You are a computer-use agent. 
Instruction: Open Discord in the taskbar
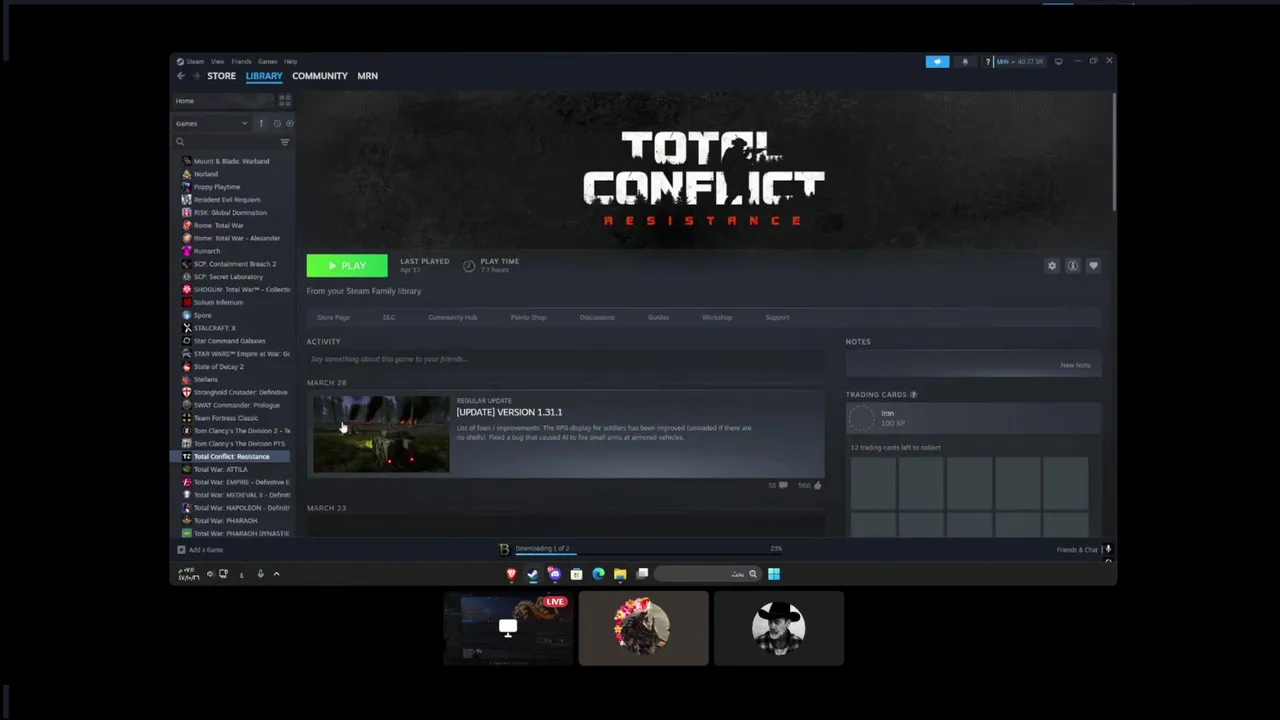pos(555,574)
